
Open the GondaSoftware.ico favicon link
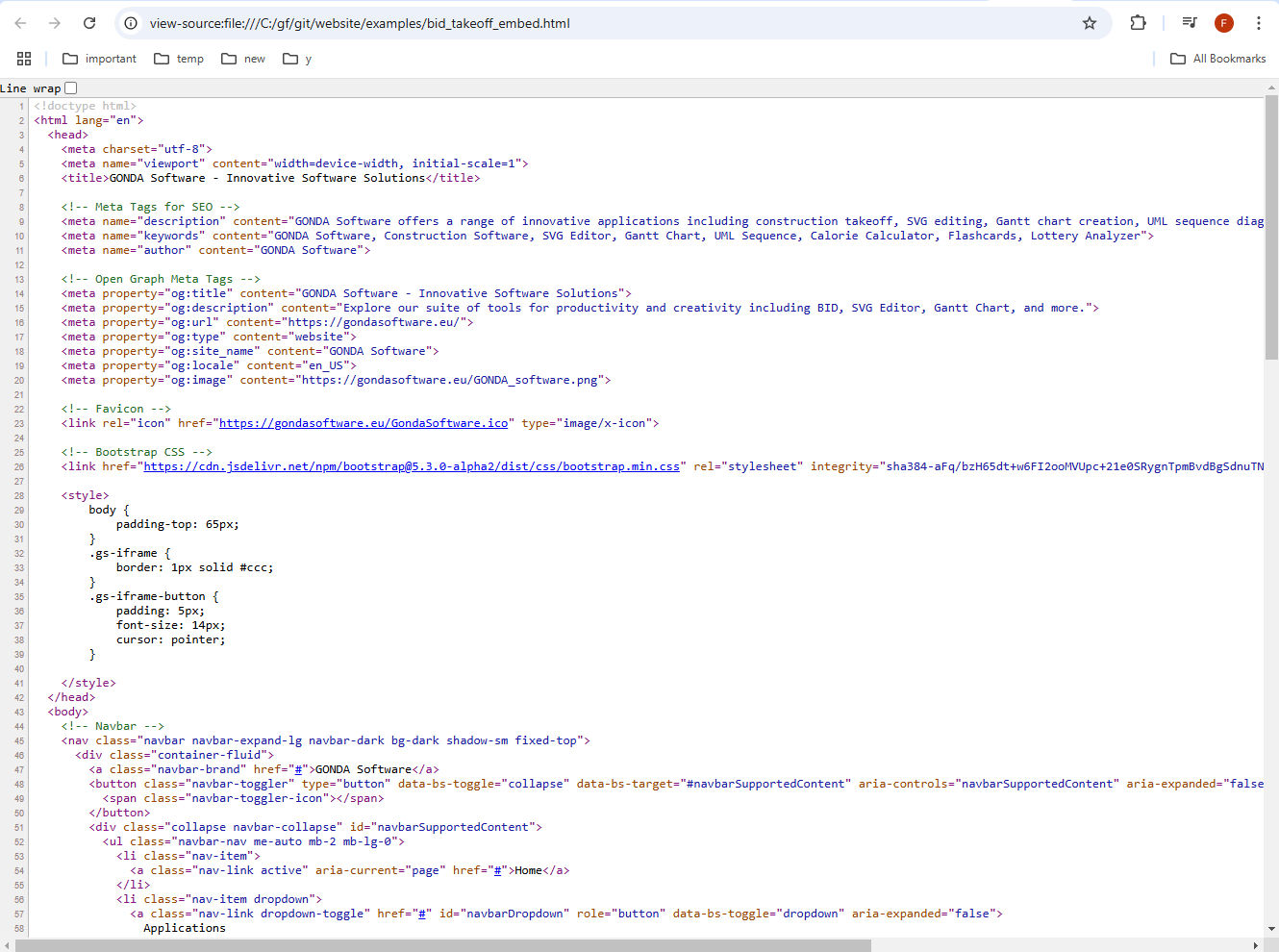[364, 423]
